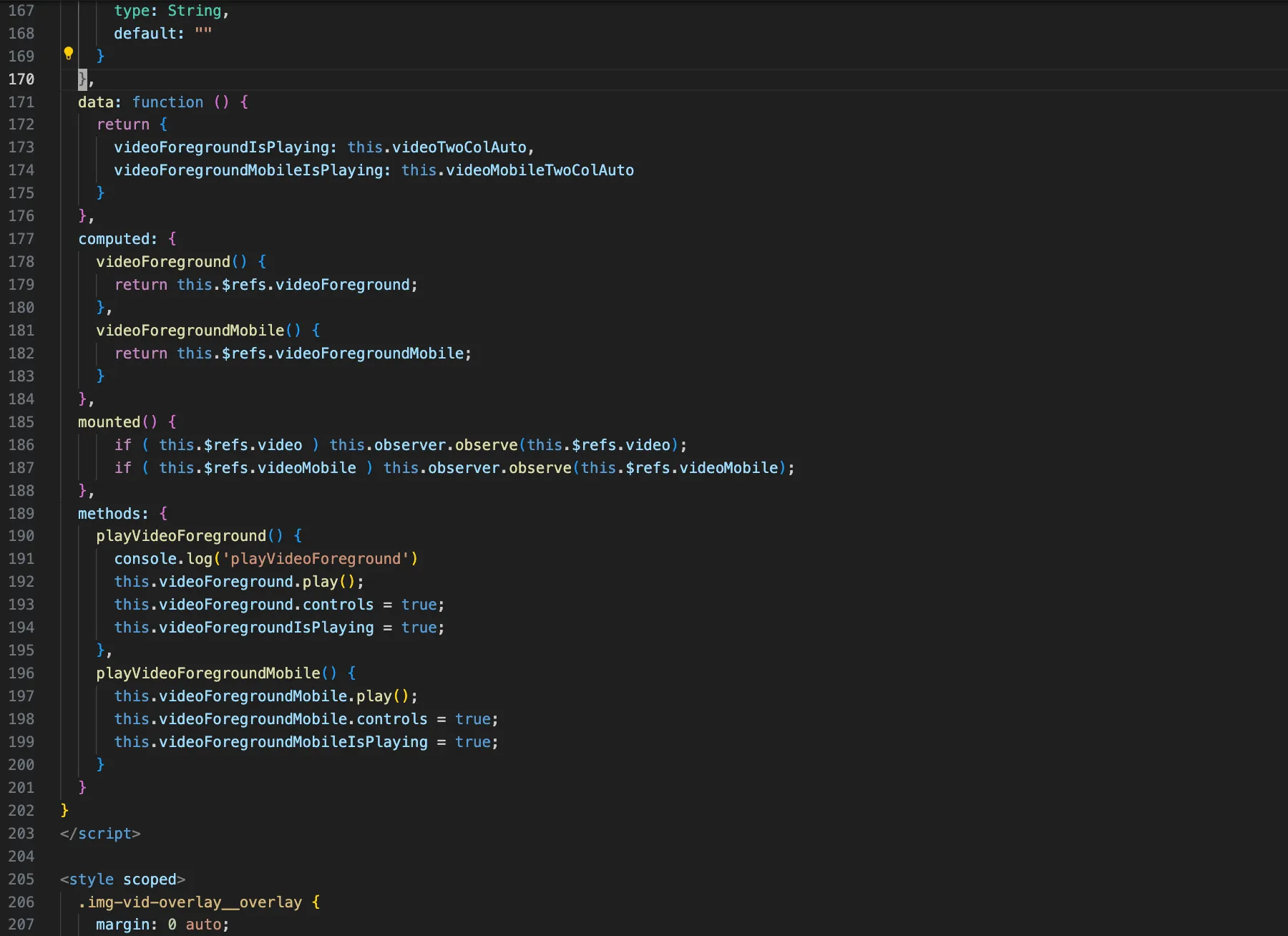The height and width of the screenshot is (936, 1288).
Task: Click the videoForegroundMobile() computed property name
Action: click(x=192, y=330)
